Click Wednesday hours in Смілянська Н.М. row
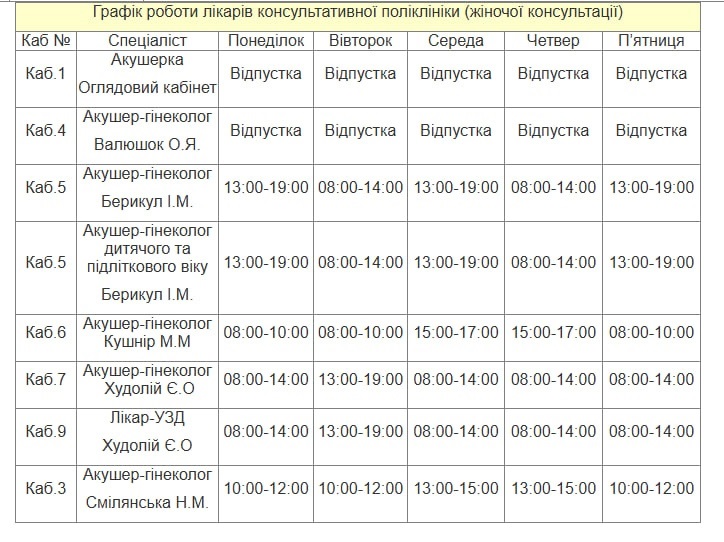724x542 pixels. coord(455,488)
